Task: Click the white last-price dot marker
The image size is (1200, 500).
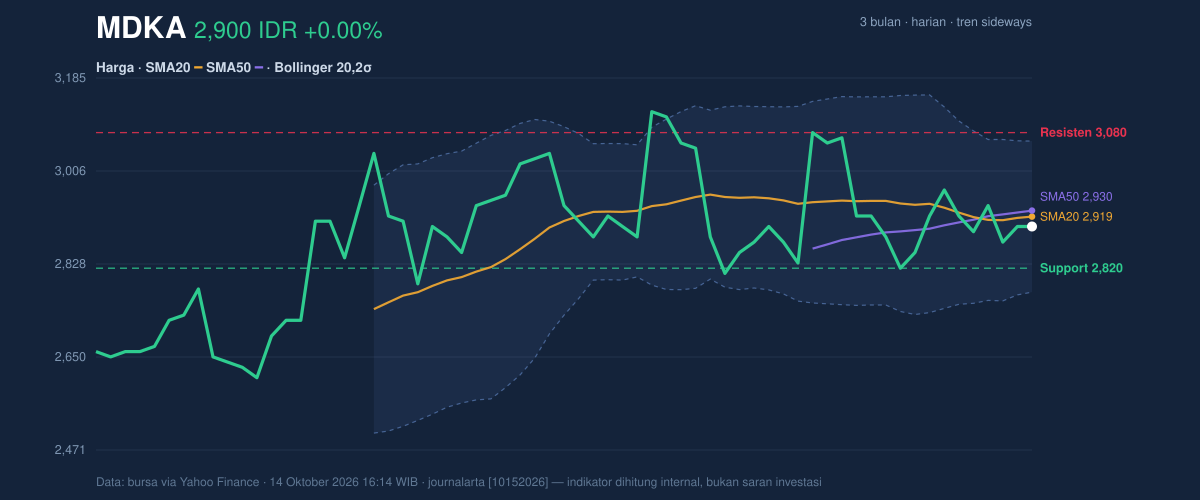Action: [1032, 227]
